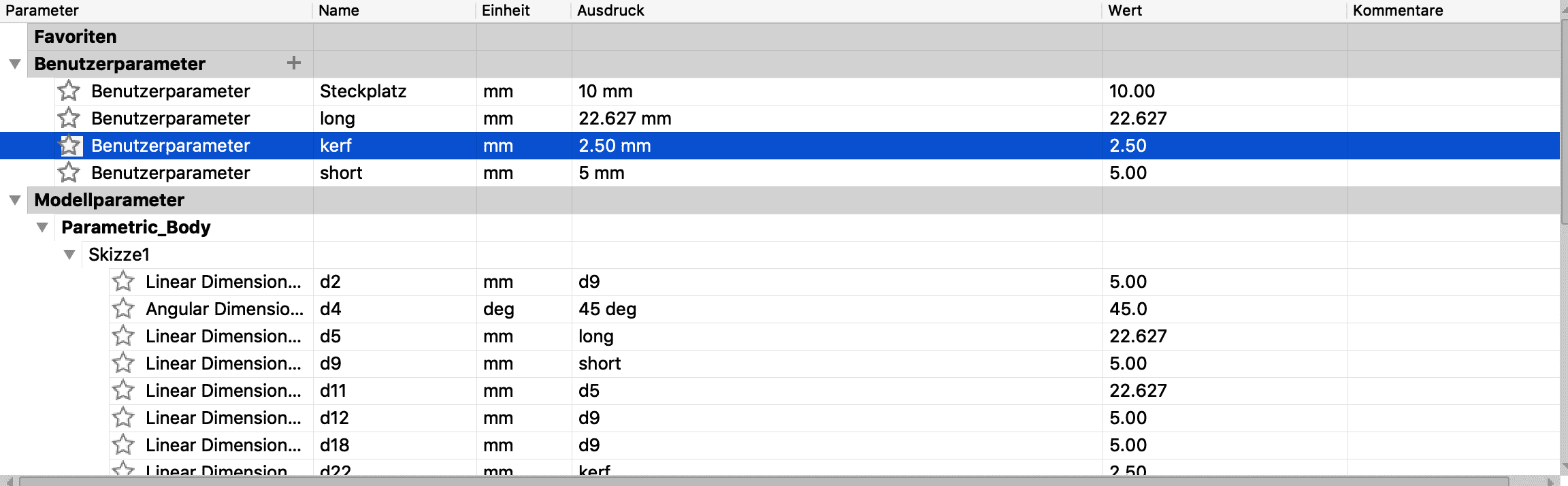Favorite the d12 parameter star icon
The width and height of the screenshot is (1568, 486).
[x=123, y=417]
